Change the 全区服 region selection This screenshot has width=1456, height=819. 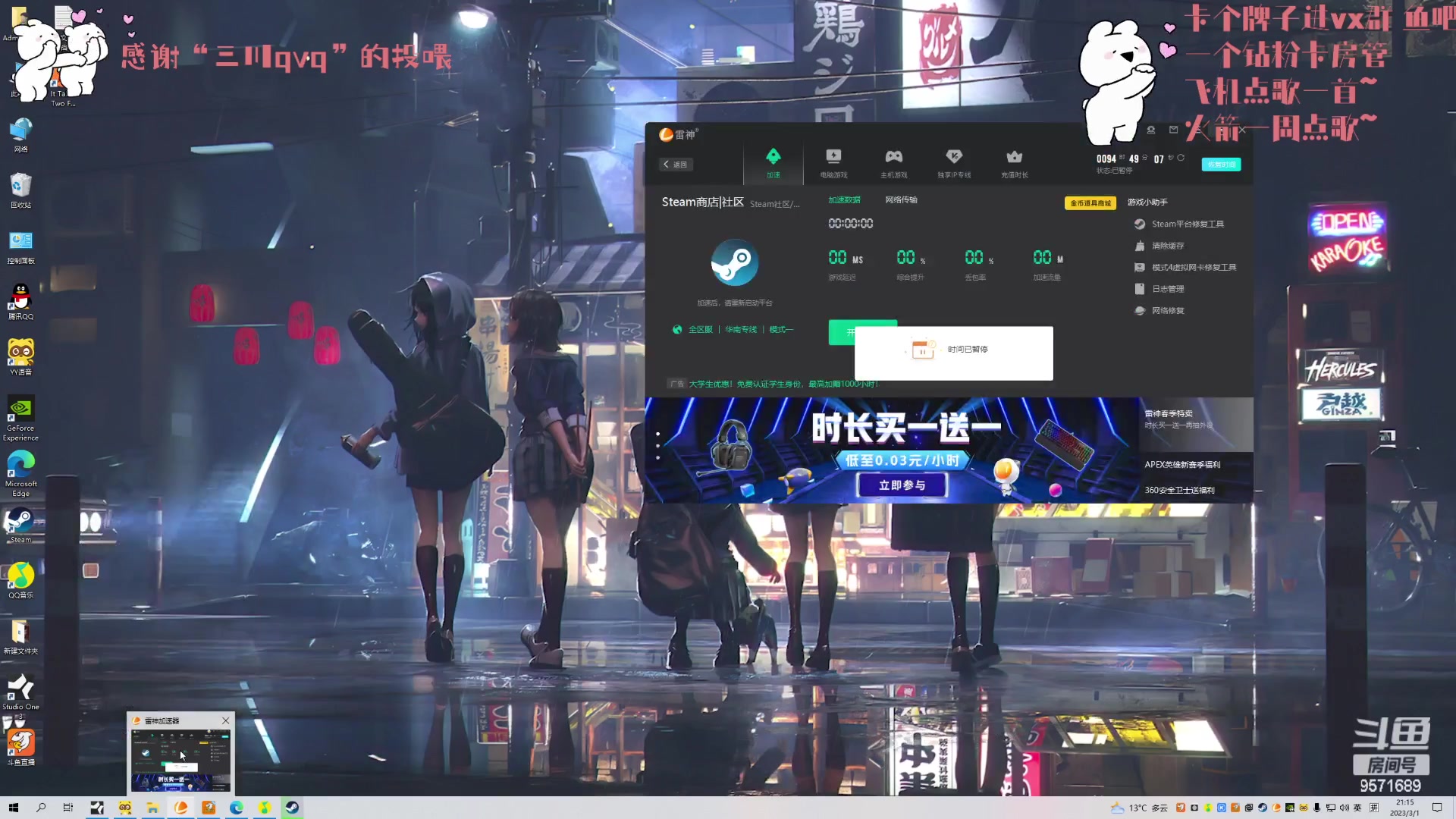(700, 330)
